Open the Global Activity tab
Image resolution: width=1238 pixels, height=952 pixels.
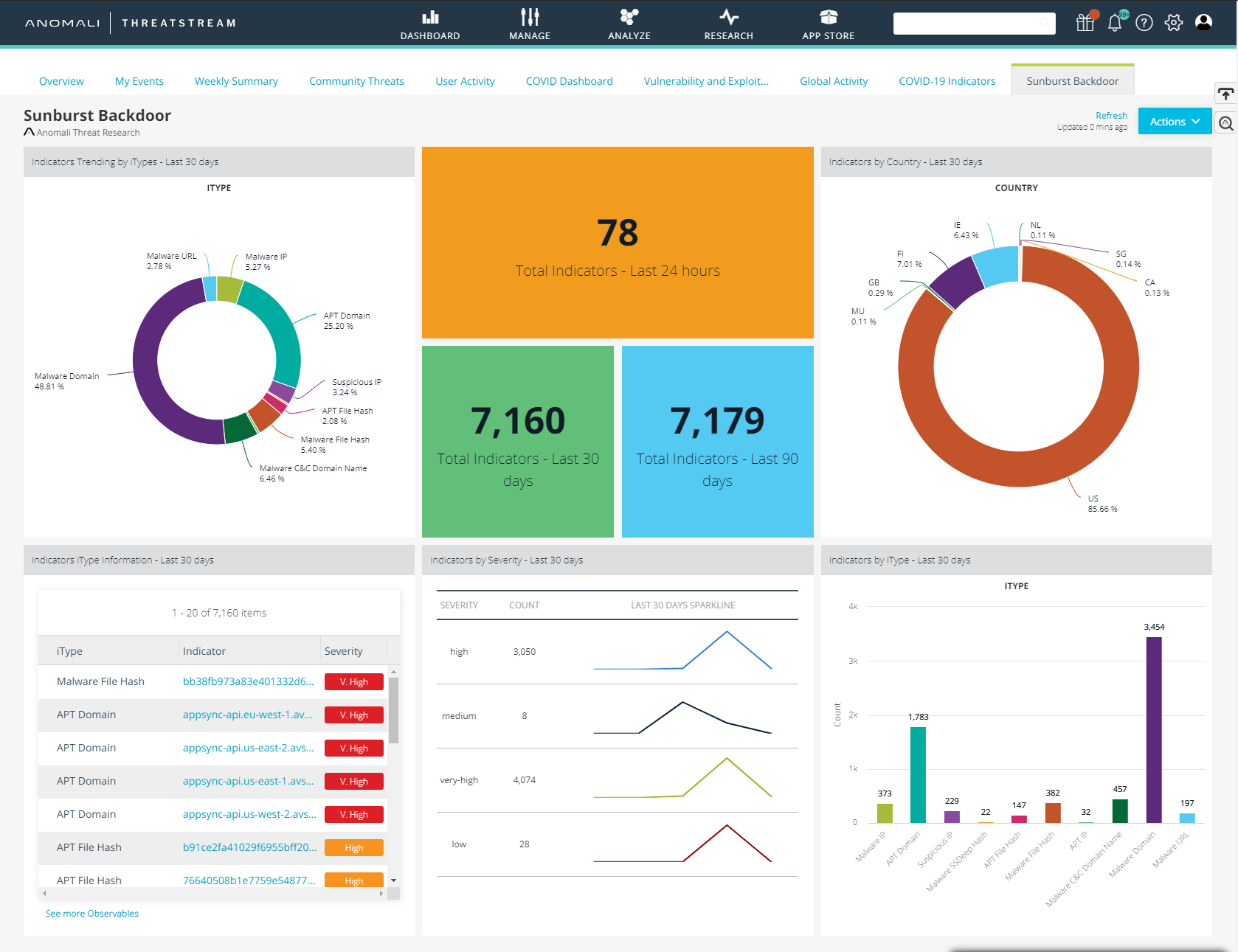834,81
